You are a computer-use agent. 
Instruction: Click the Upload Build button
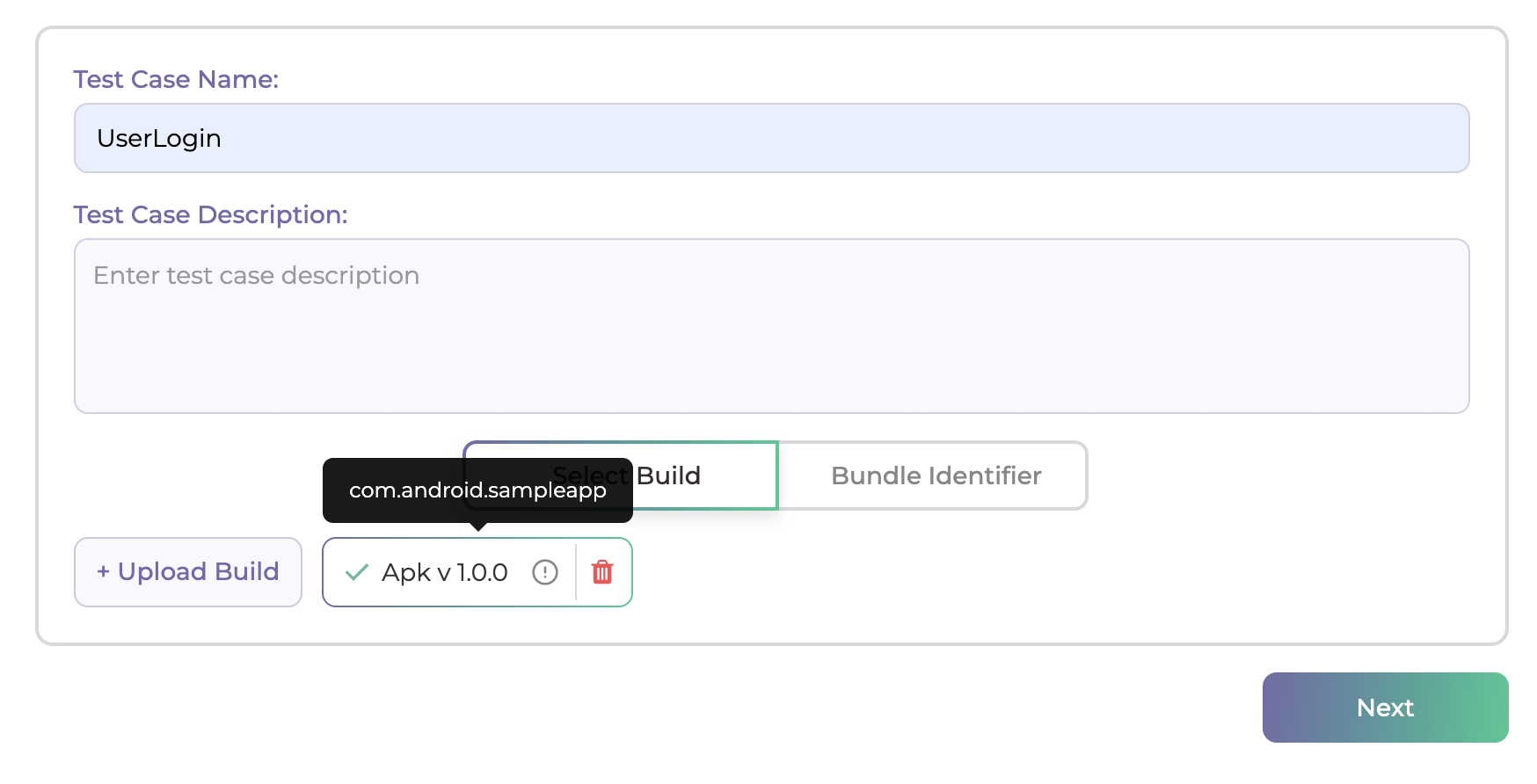click(x=188, y=572)
